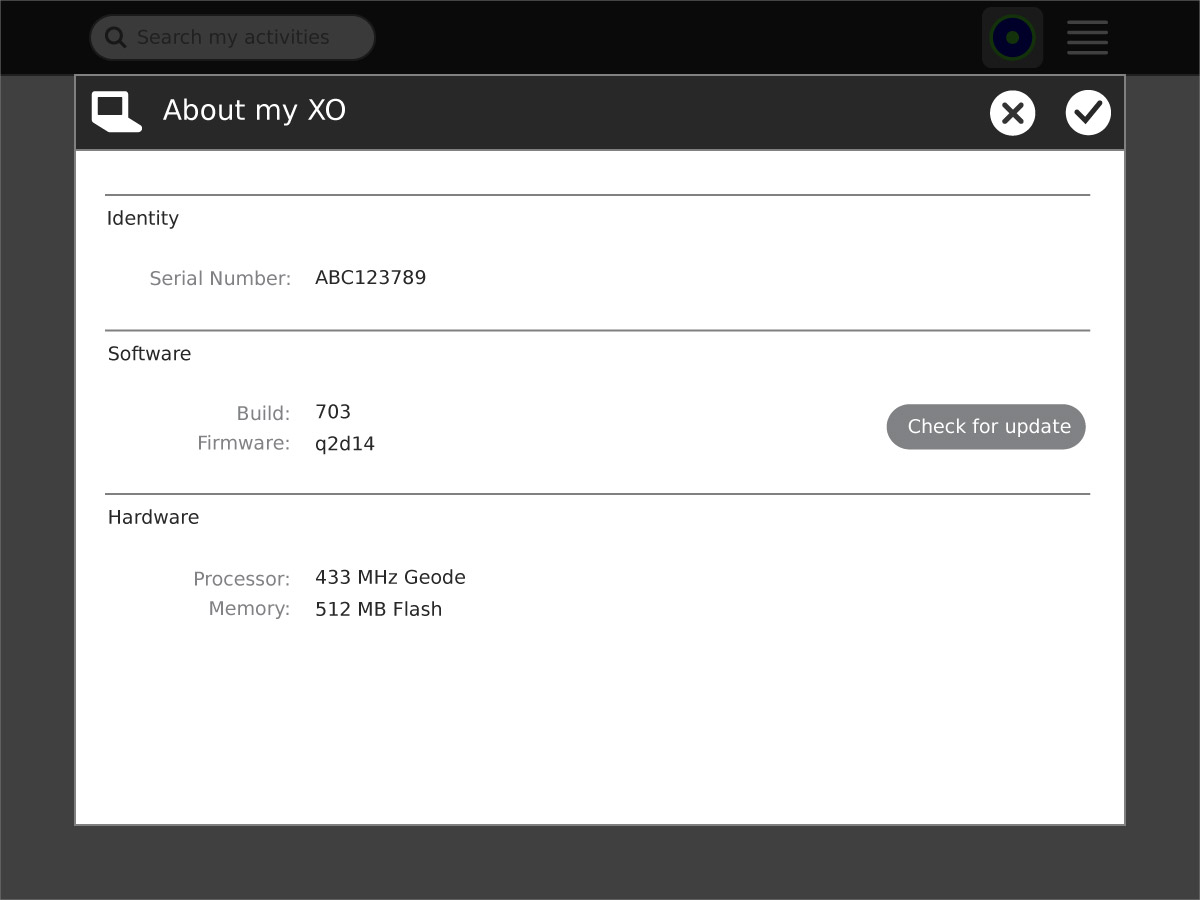Click the Build number 703
Image resolution: width=1200 pixels, height=900 pixels.
(332, 412)
